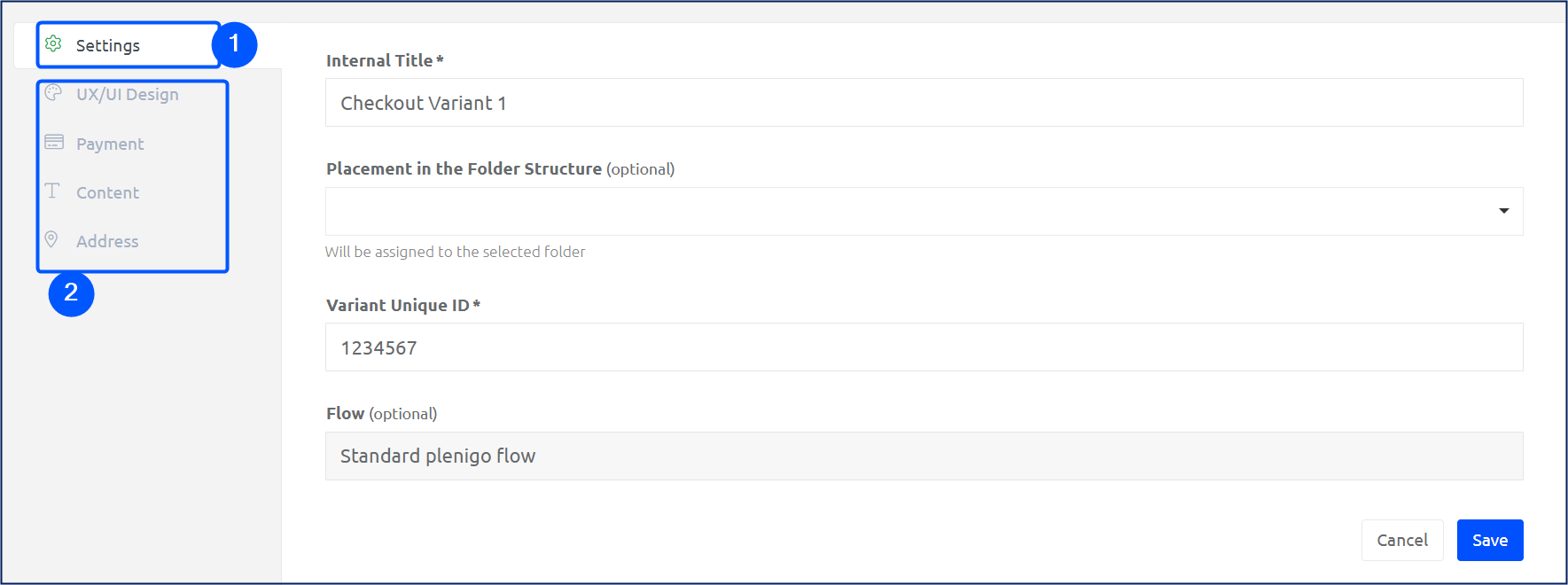Focus the Internal Title field 'Checkout Variant 1'
The image size is (1568, 585).
[924, 103]
